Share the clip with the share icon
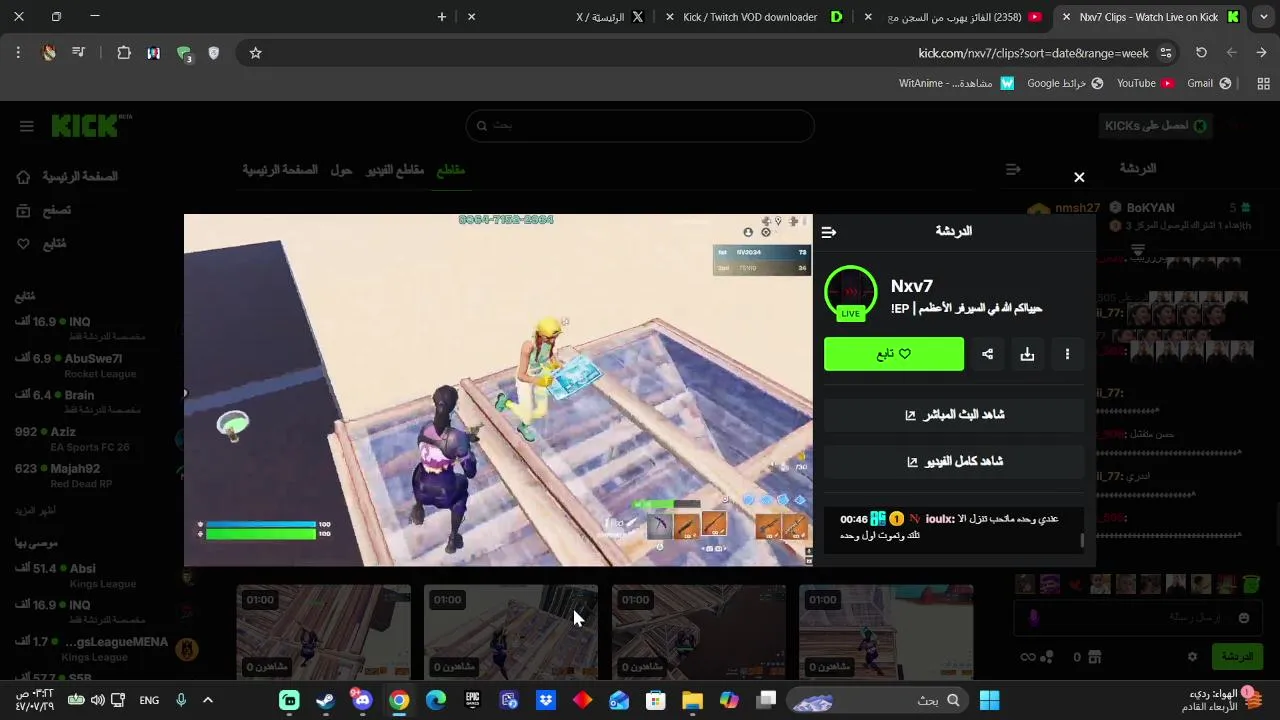1280x720 pixels. pyautogui.click(x=987, y=354)
